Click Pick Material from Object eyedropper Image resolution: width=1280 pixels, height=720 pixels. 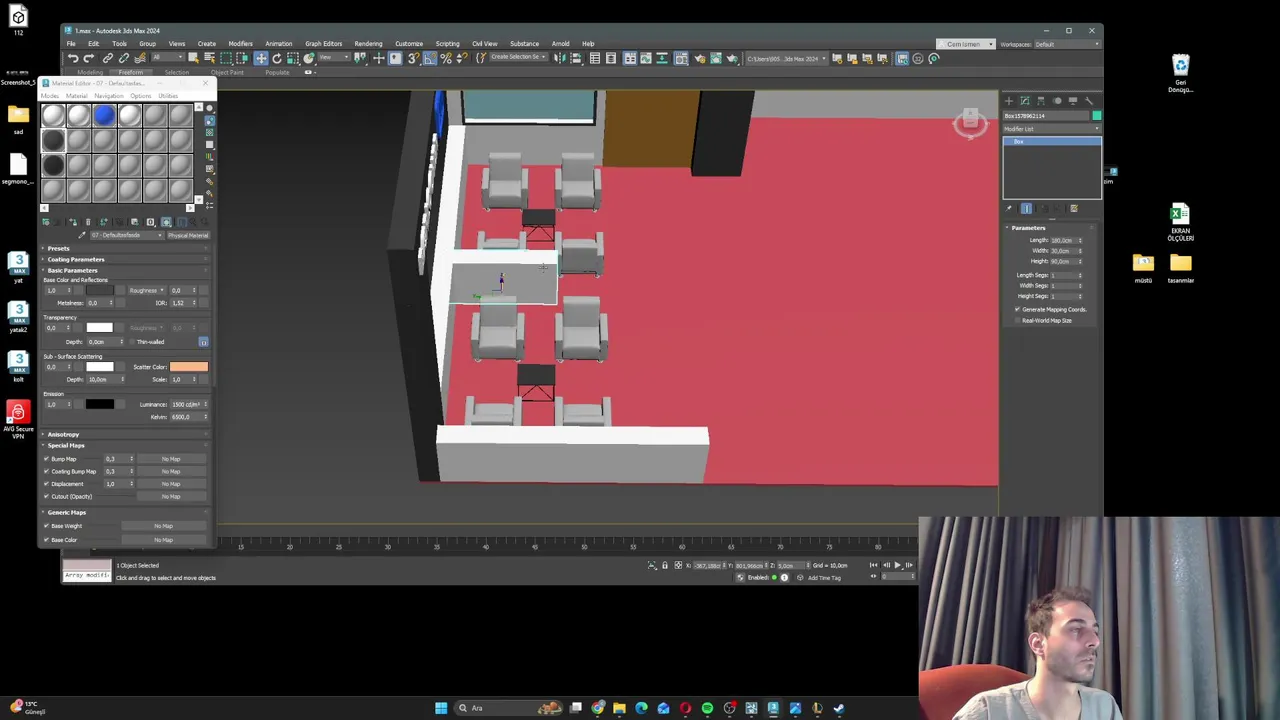pos(82,235)
